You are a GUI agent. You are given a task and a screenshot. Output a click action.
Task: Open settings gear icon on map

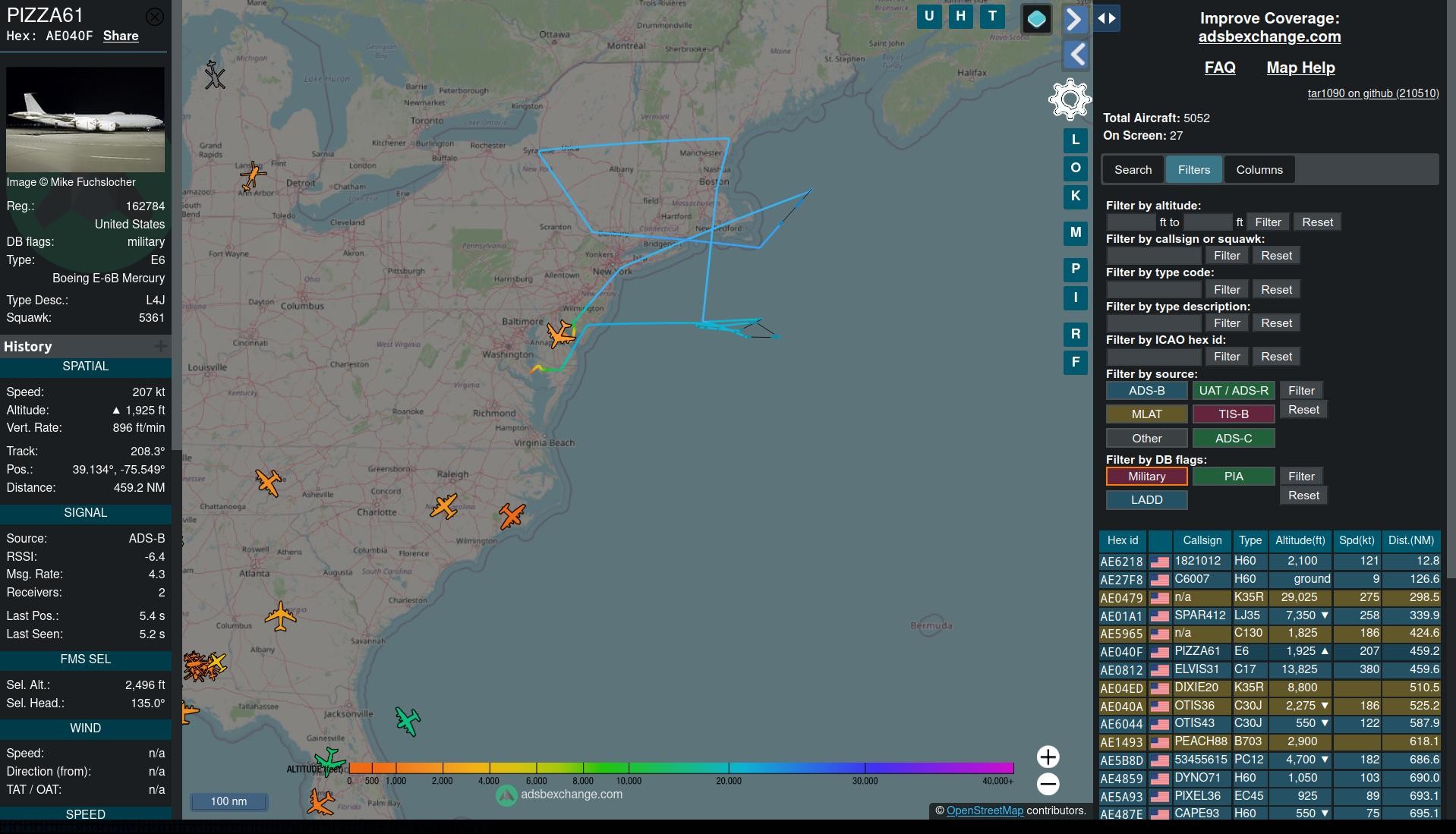click(1070, 99)
